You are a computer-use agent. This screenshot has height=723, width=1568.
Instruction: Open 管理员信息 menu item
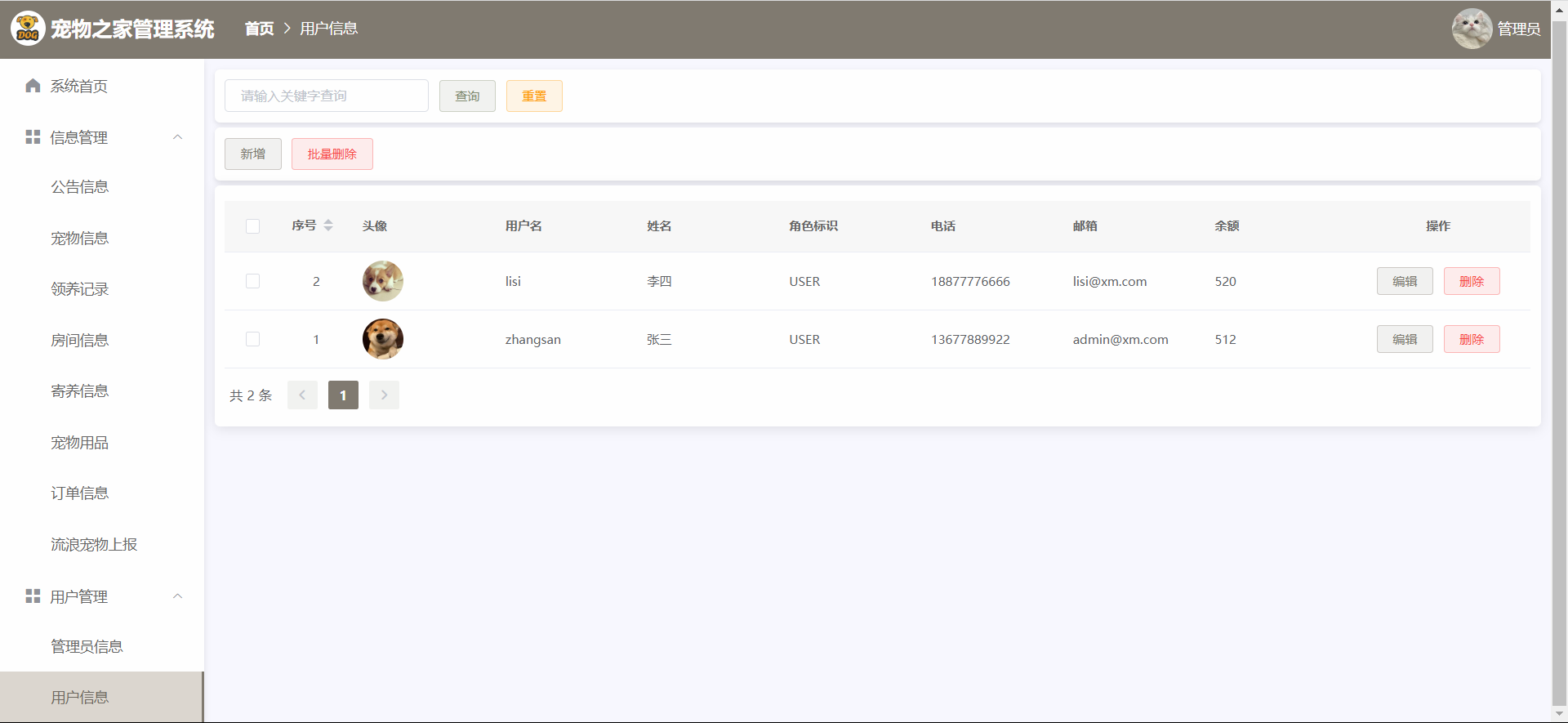(x=102, y=647)
